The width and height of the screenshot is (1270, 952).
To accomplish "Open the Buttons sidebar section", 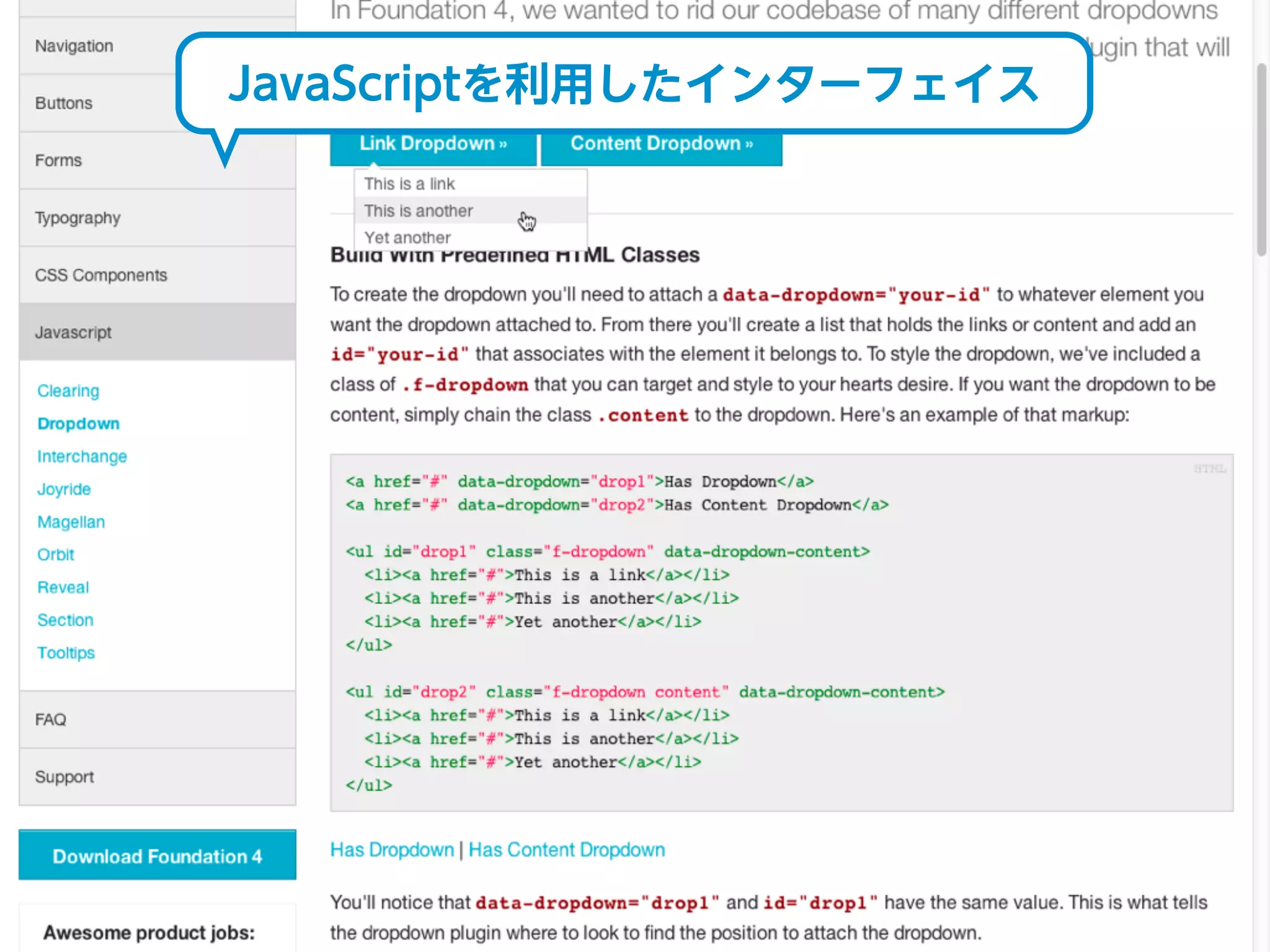I will pos(158,103).
